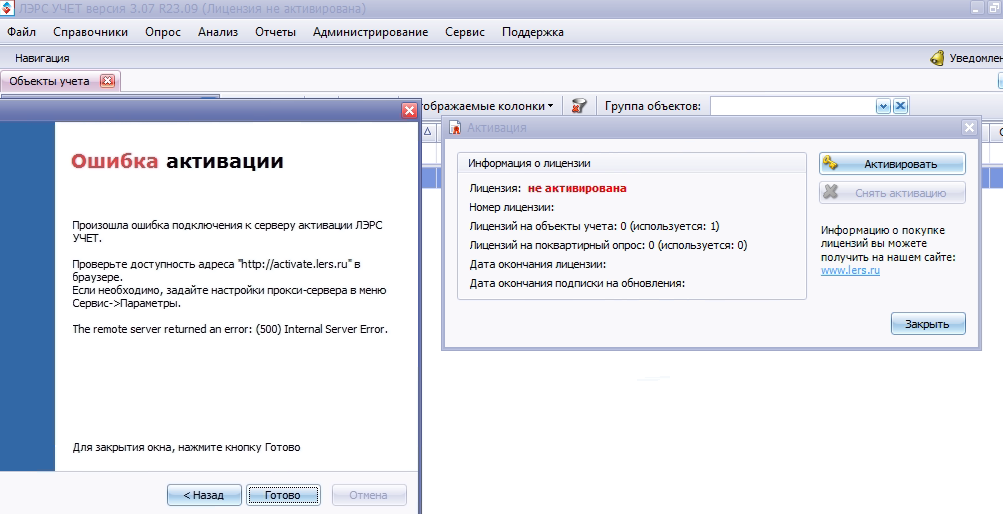Image resolution: width=1003 pixels, height=514 pixels.
Task: Click the Навигация toolbar item
Action: click(42, 58)
